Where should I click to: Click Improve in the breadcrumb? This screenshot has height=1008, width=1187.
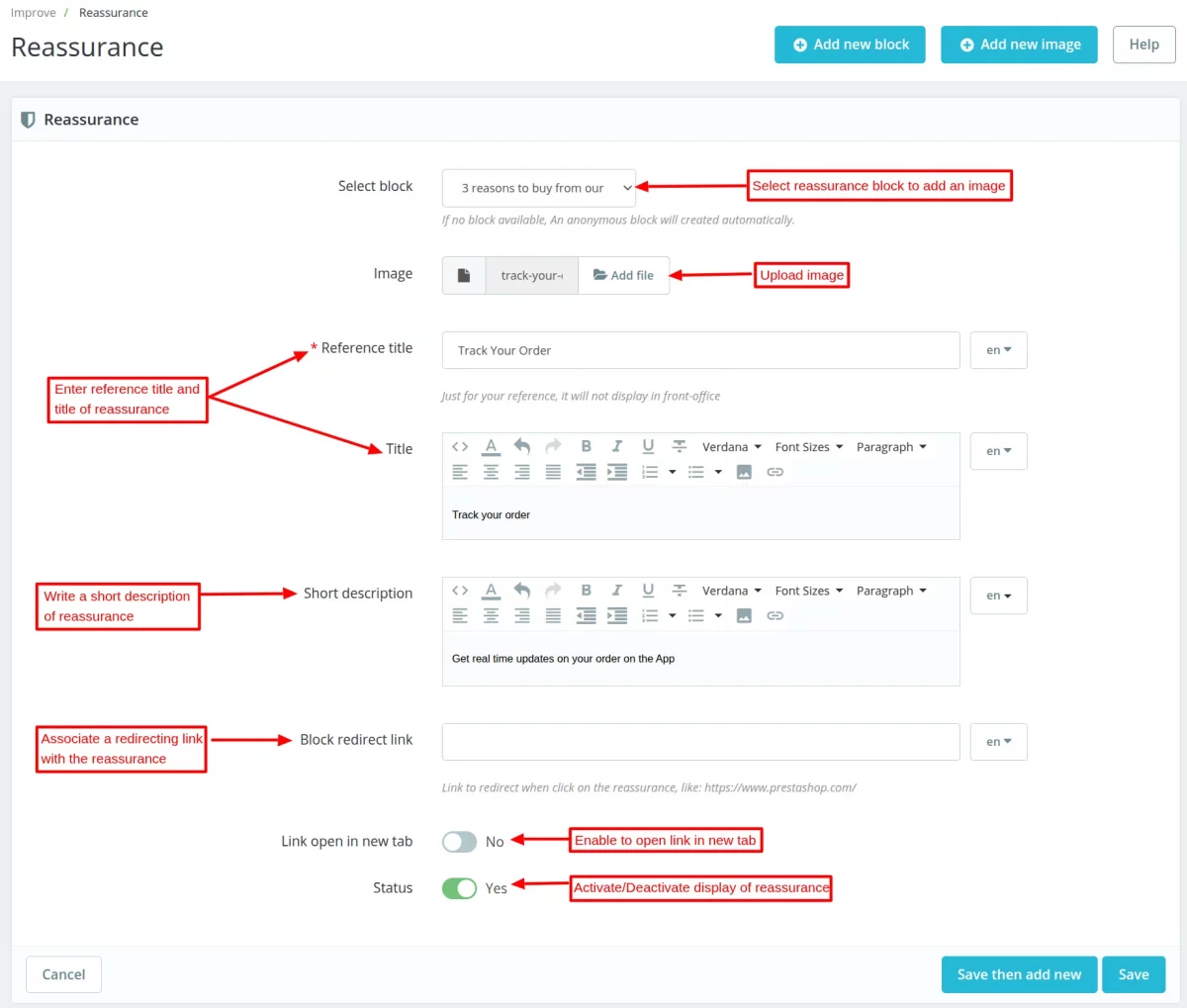pos(33,13)
